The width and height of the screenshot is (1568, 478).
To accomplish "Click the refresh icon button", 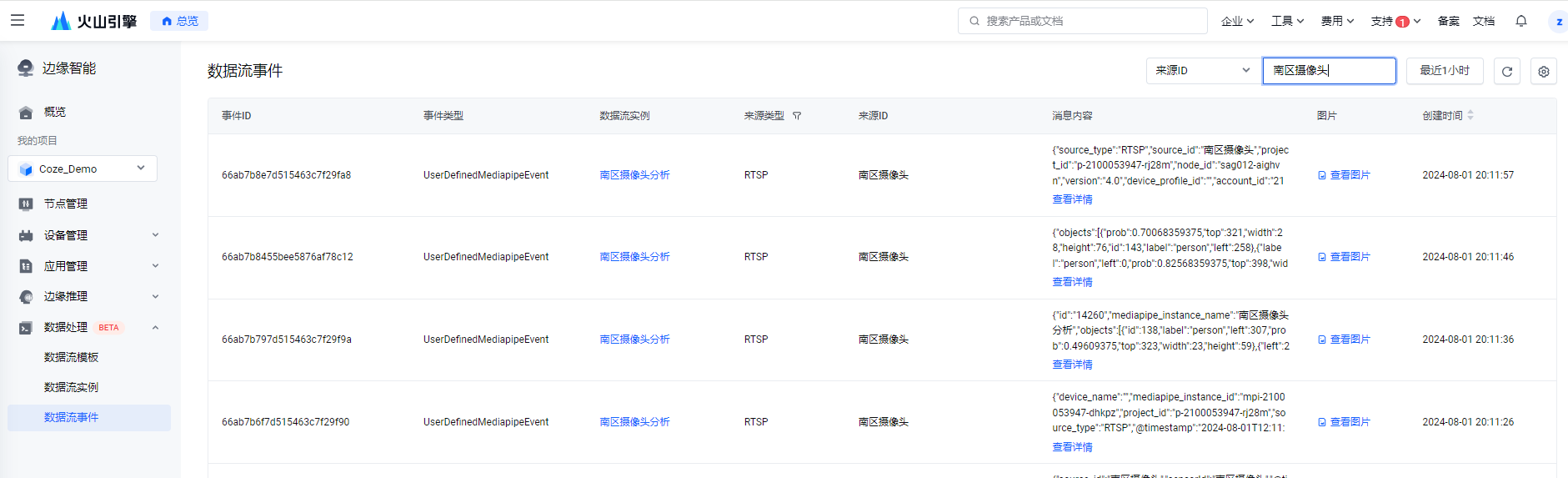I will [1506, 71].
